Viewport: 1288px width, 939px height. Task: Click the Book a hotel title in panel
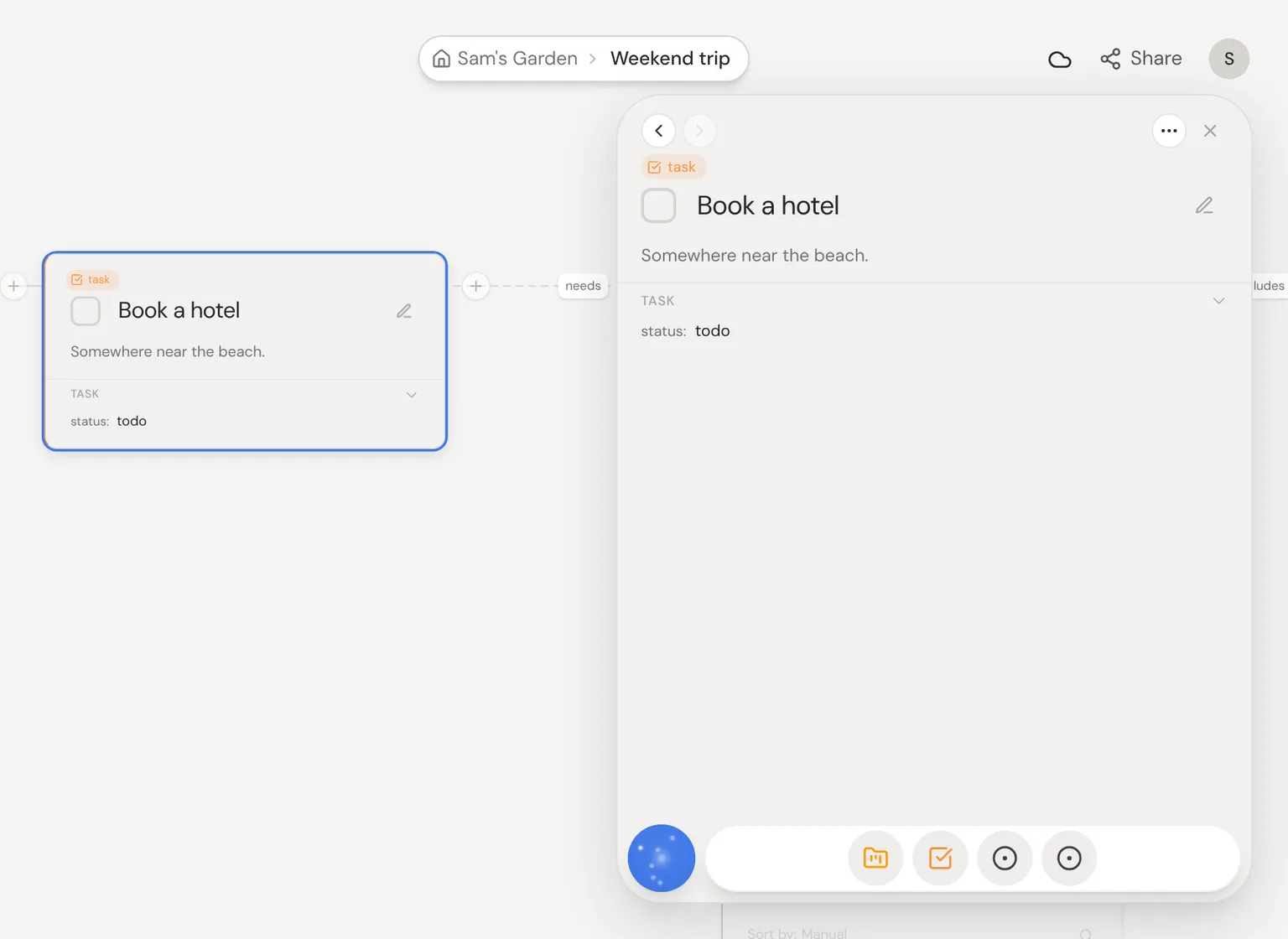point(768,205)
